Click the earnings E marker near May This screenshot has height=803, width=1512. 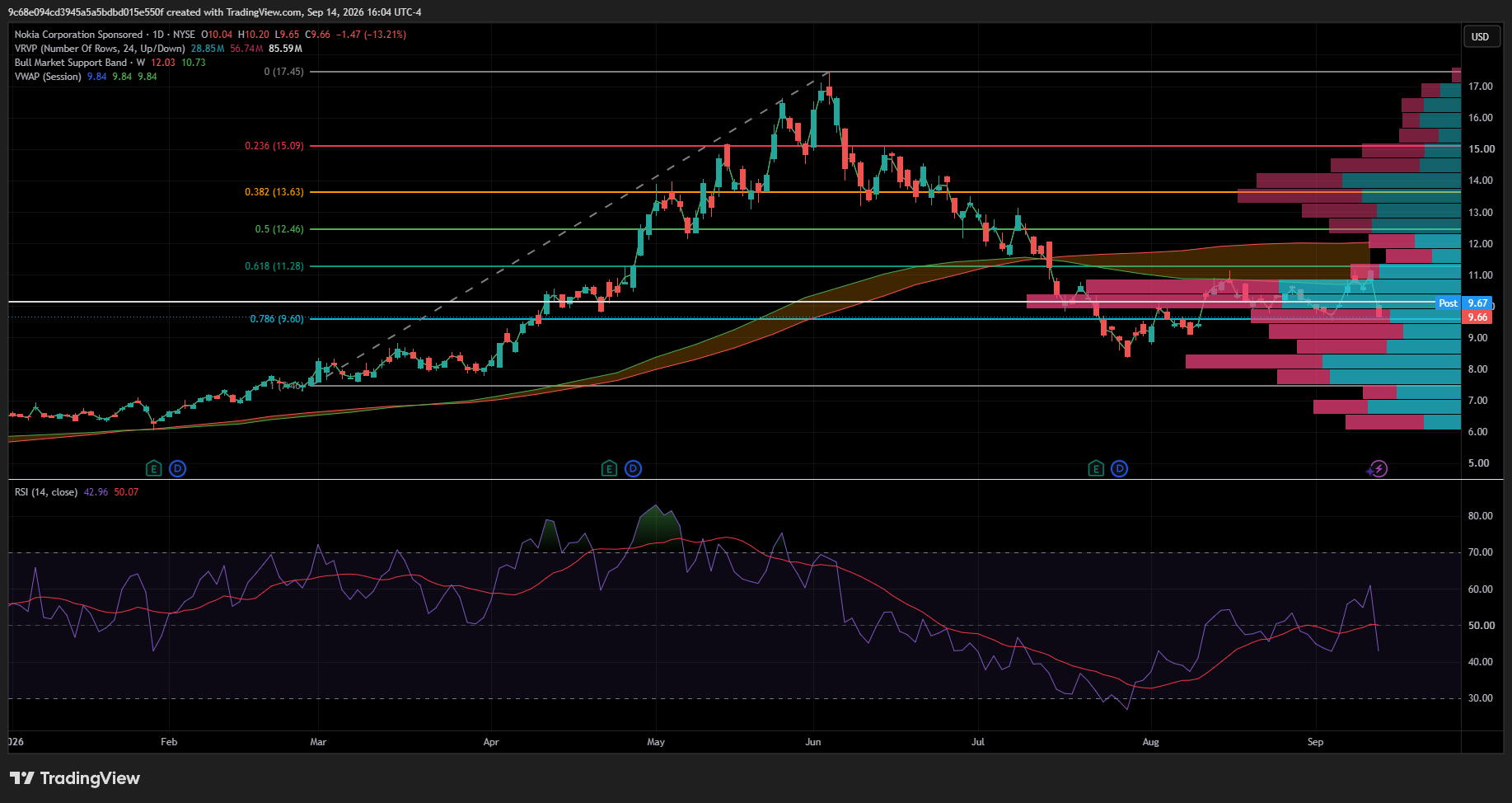coord(609,469)
